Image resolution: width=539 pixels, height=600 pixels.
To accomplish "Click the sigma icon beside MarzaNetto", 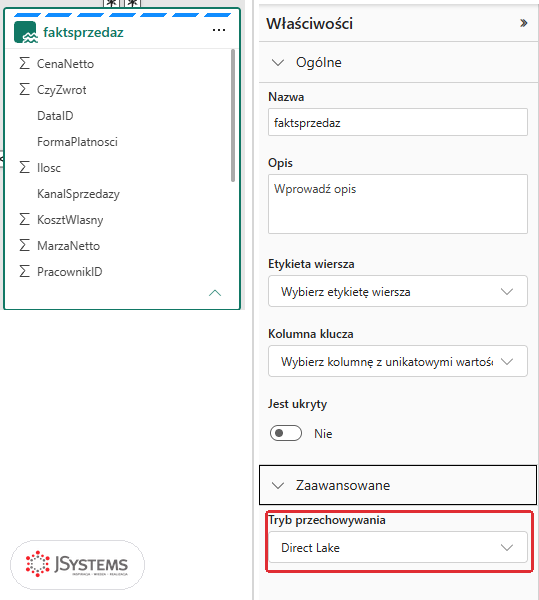I will point(24,245).
